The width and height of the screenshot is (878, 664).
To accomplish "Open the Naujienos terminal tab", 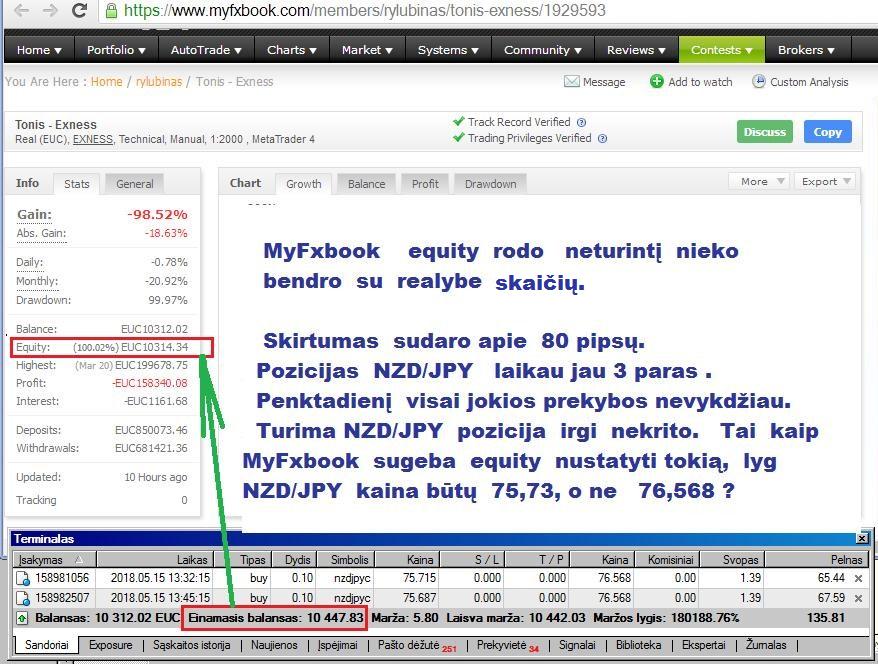I will click(x=274, y=645).
